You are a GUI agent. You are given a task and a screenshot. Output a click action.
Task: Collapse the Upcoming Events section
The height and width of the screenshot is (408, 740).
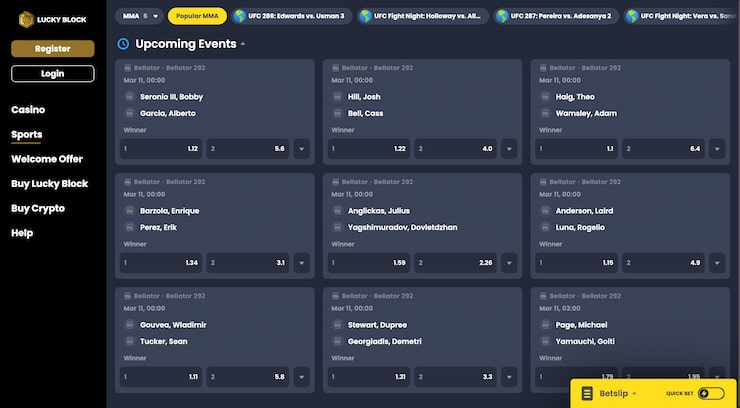coord(243,44)
